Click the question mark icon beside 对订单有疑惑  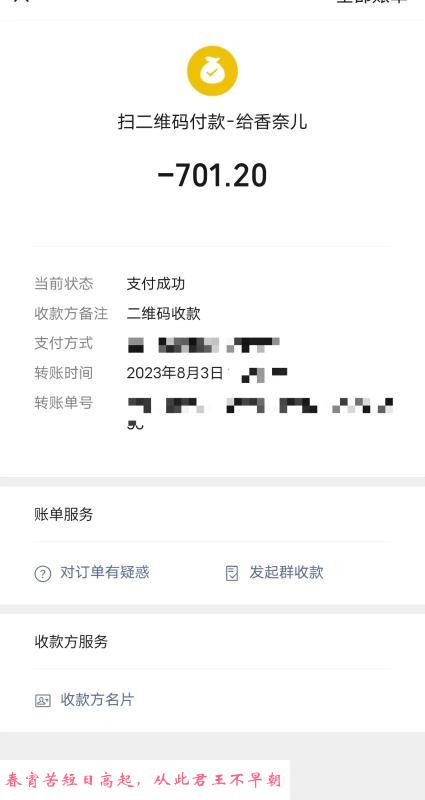(43, 574)
